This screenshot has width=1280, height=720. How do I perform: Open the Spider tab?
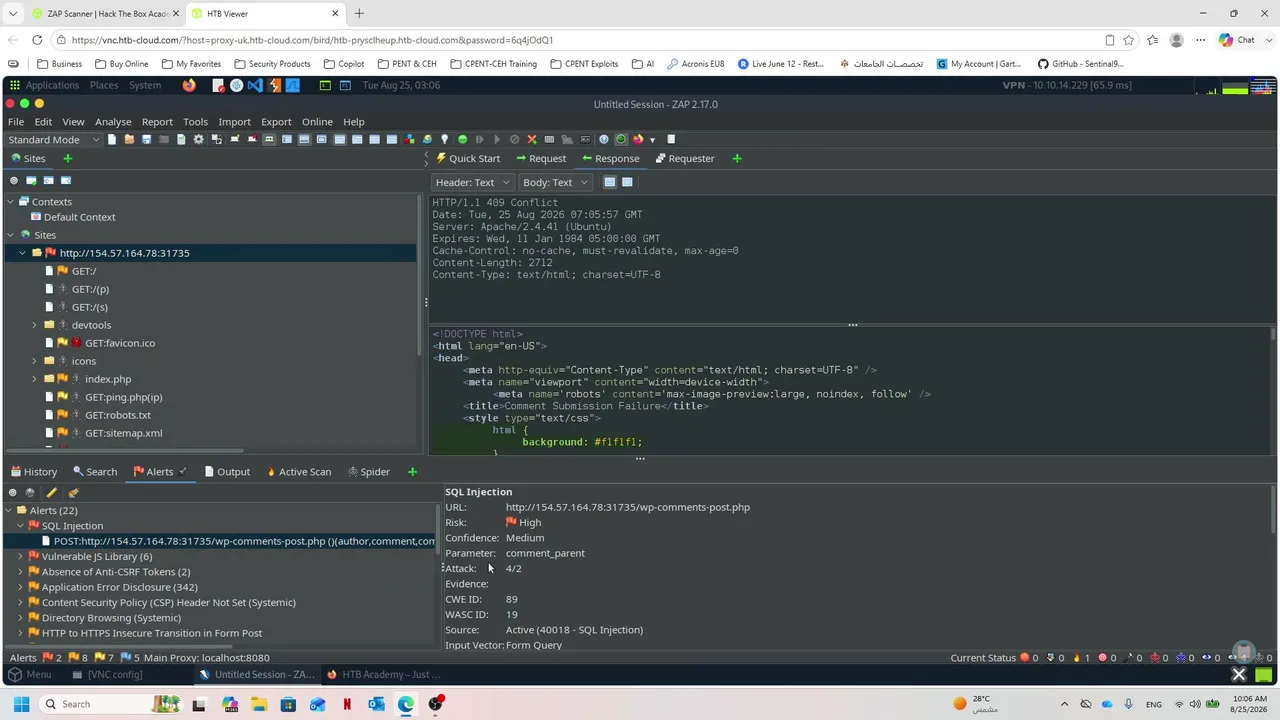[x=368, y=472]
